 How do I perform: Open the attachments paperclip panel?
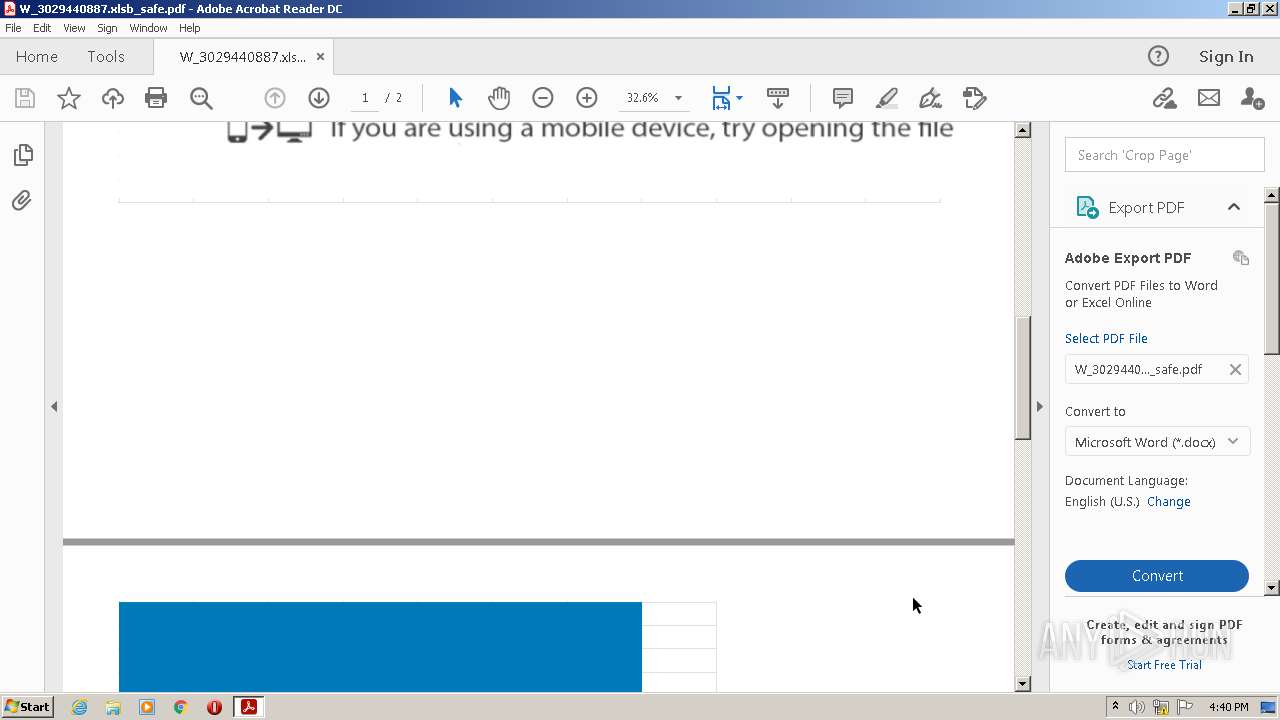22,201
